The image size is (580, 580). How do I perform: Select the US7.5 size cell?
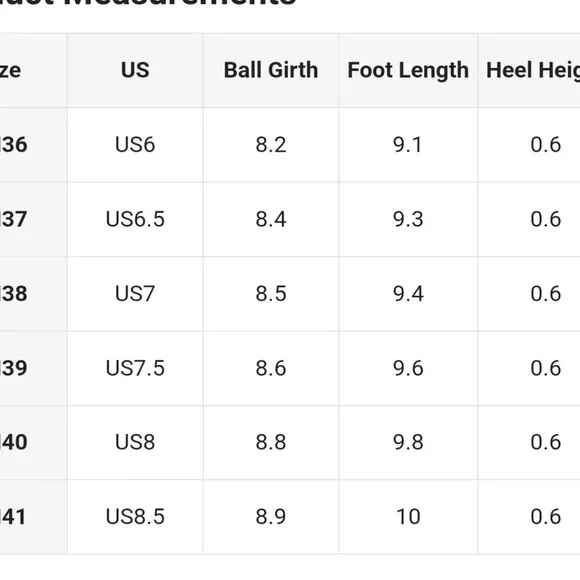point(135,368)
